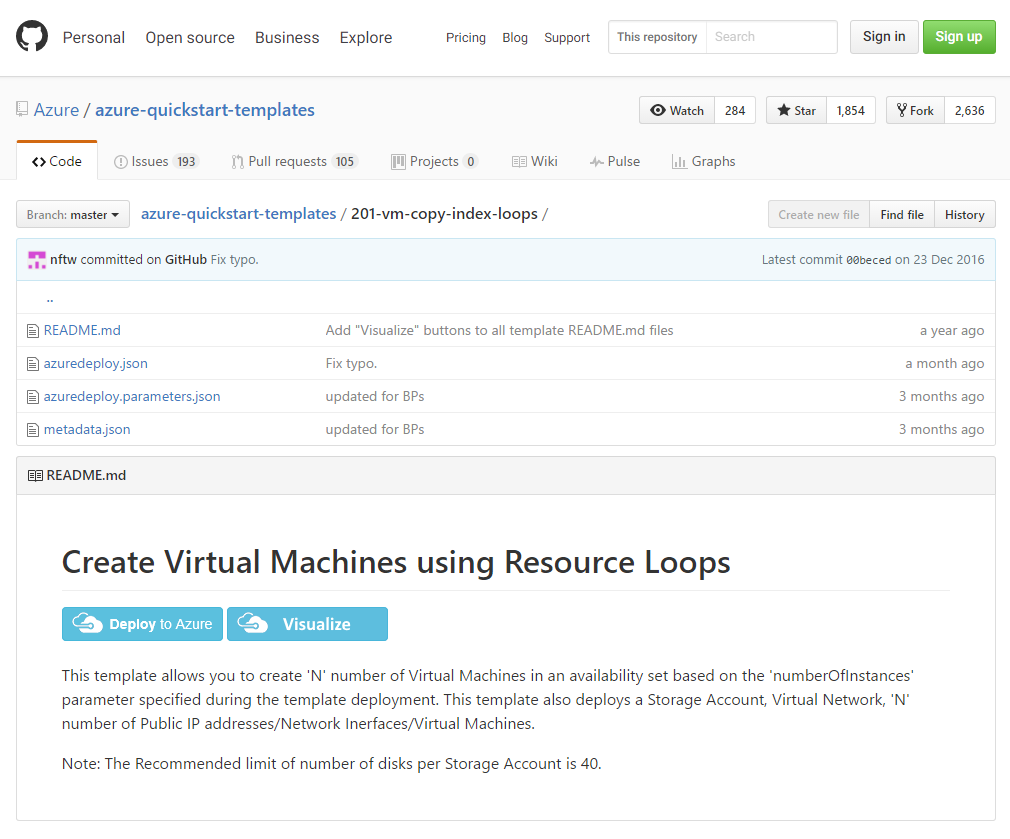Select the Code tab
Image resolution: width=1010 pixels, height=839 pixels.
coord(57,161)
